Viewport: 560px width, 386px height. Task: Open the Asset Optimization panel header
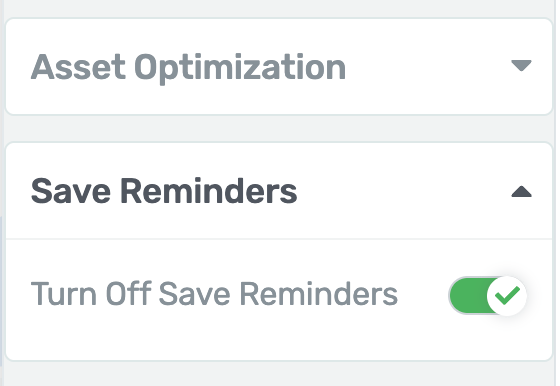click(279, 66)
